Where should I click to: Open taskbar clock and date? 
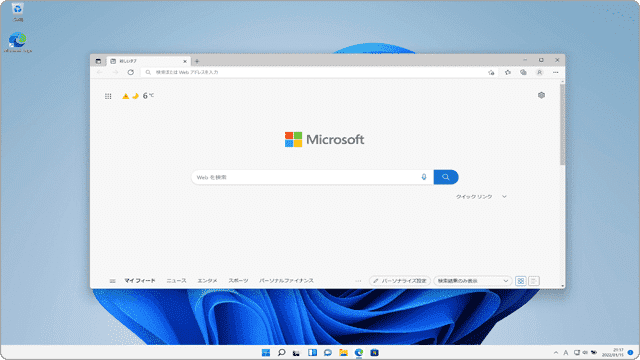pyautogui.click(x=613, y=353)
